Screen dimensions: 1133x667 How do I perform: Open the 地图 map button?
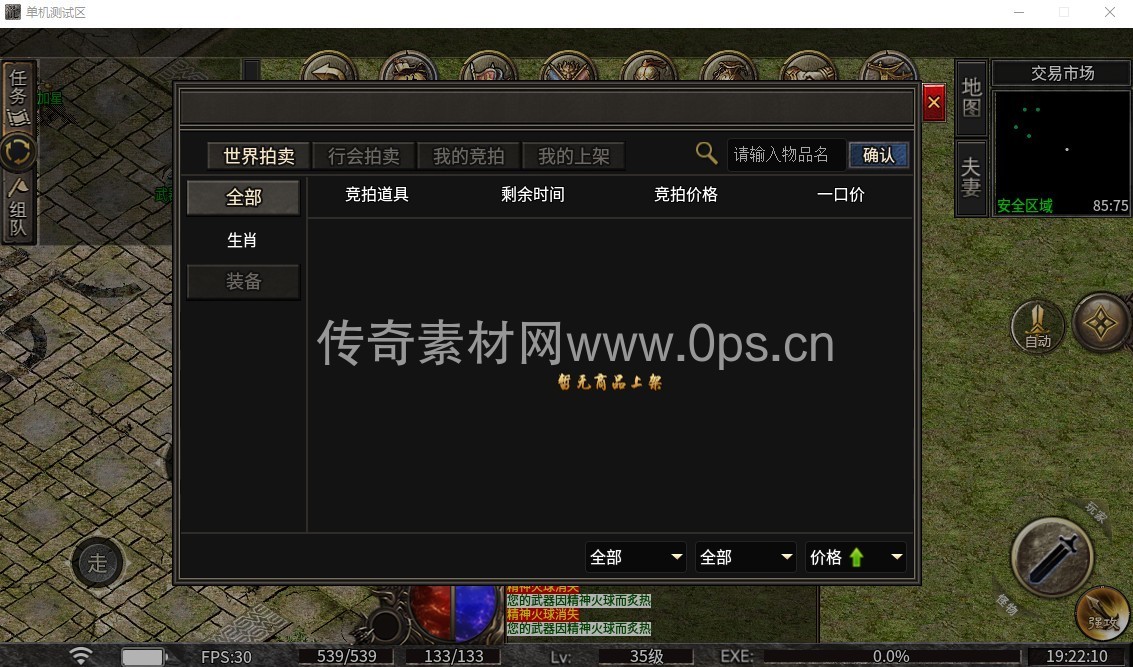click(971, 98)
